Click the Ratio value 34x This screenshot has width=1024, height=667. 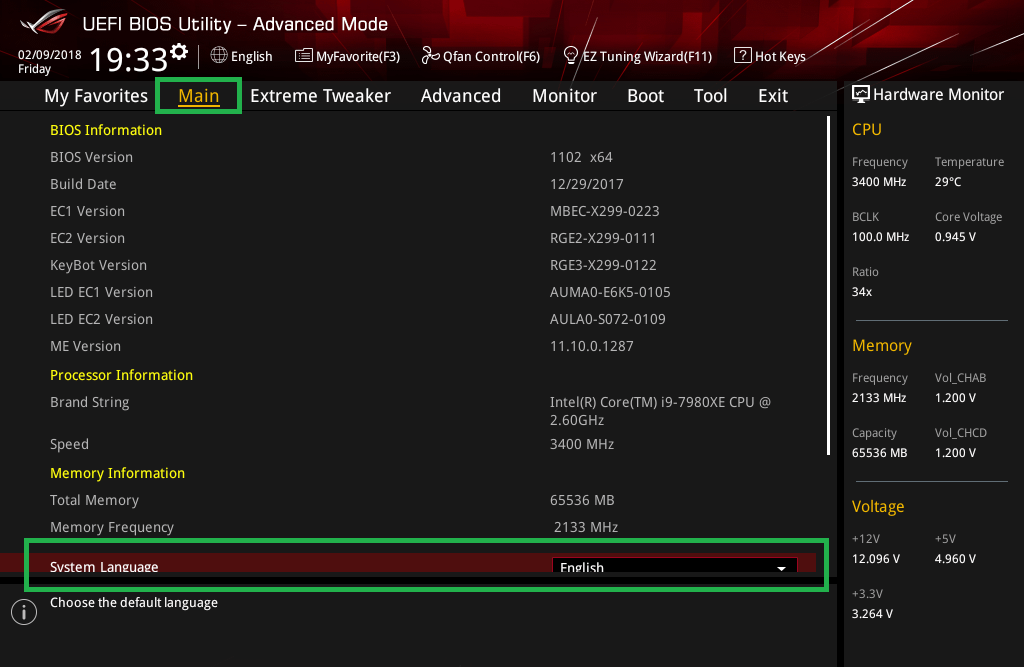pyautogui.click(x=861, y=292)
